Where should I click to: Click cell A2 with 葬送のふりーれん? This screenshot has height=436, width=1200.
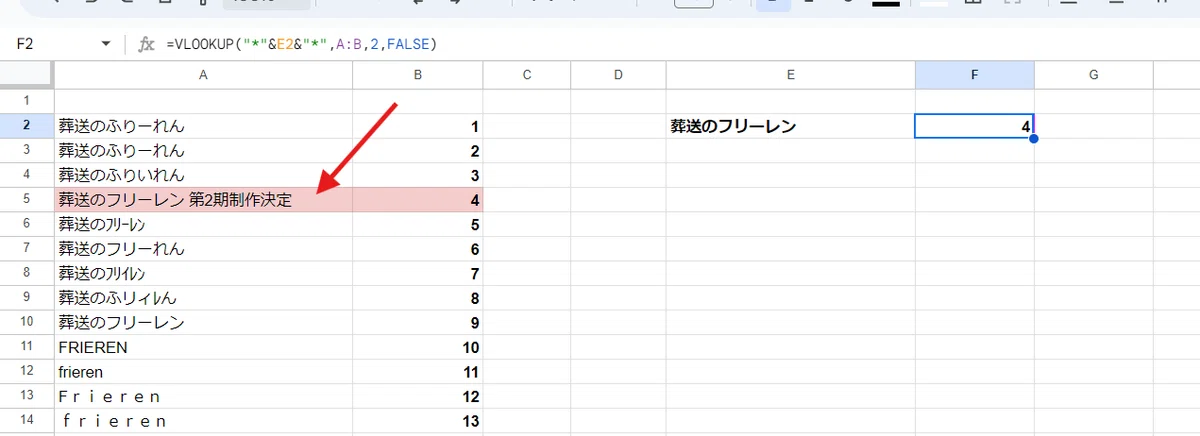[x=203, y=126]
